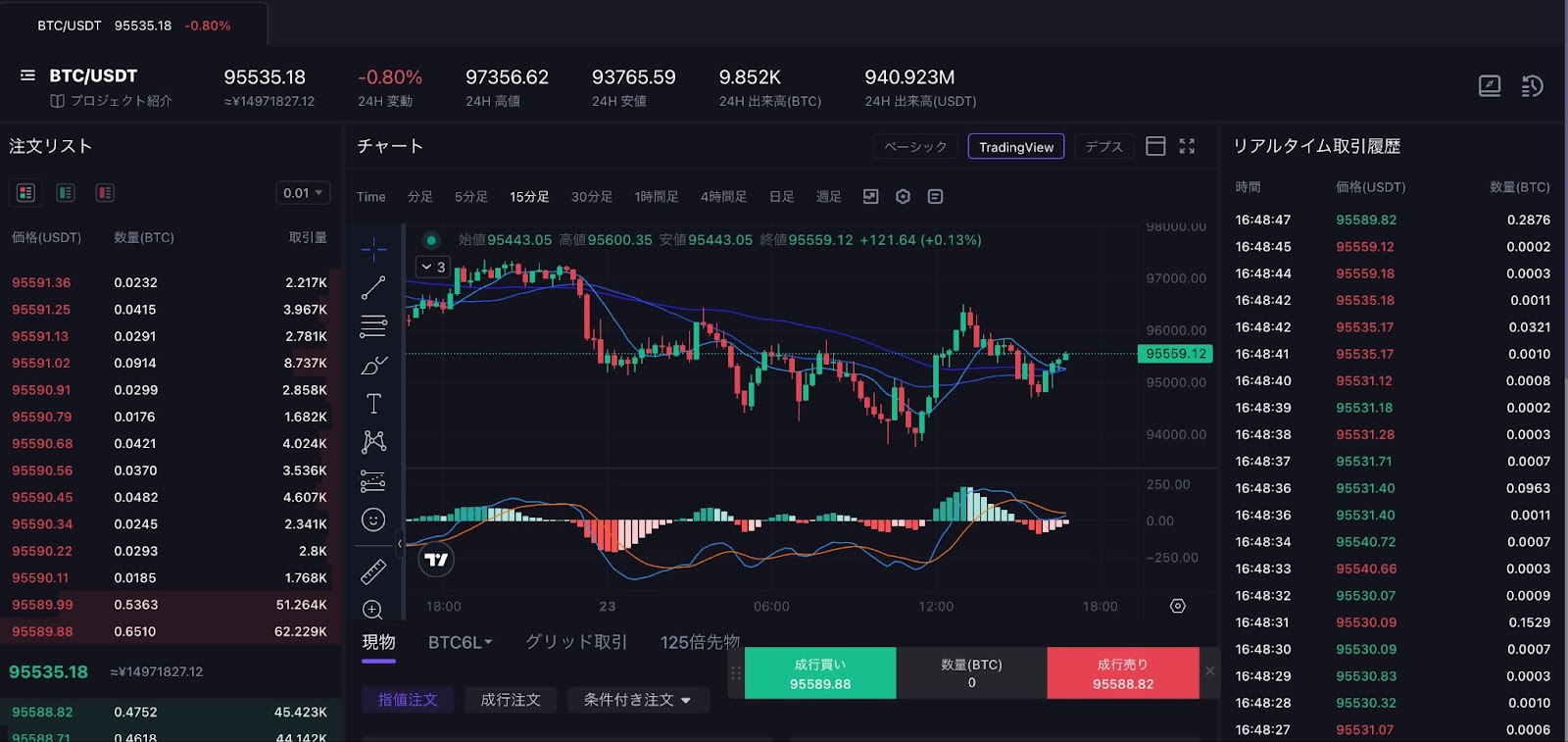Click the 数量(BTC) quantity input field

click(971, 673)
